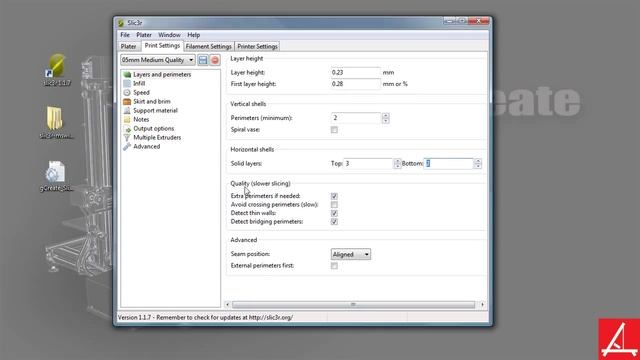Select Skirt and brim tree item

click(x=152, y=102)
